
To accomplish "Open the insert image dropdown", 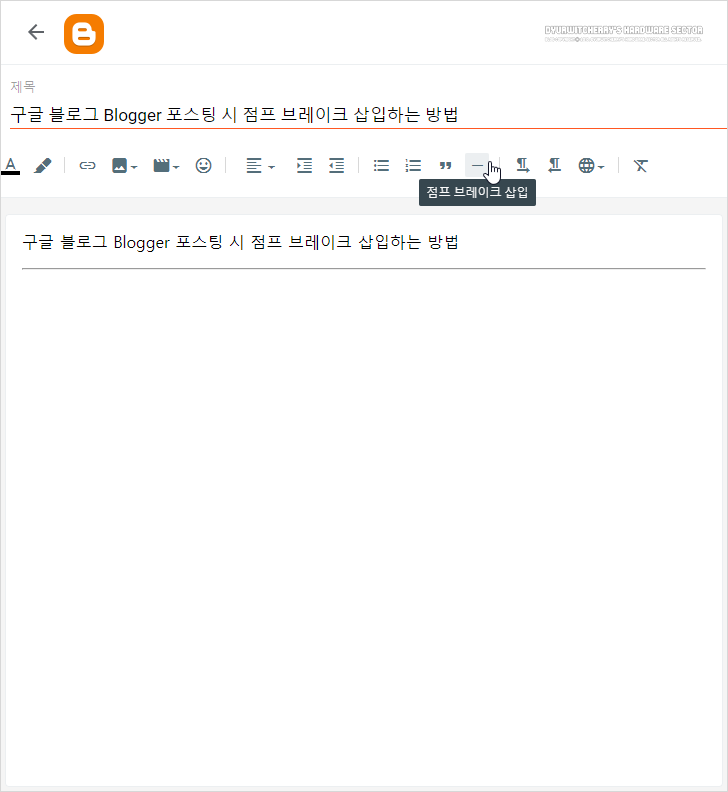I will pyautogui.click(x=125, y=166).
